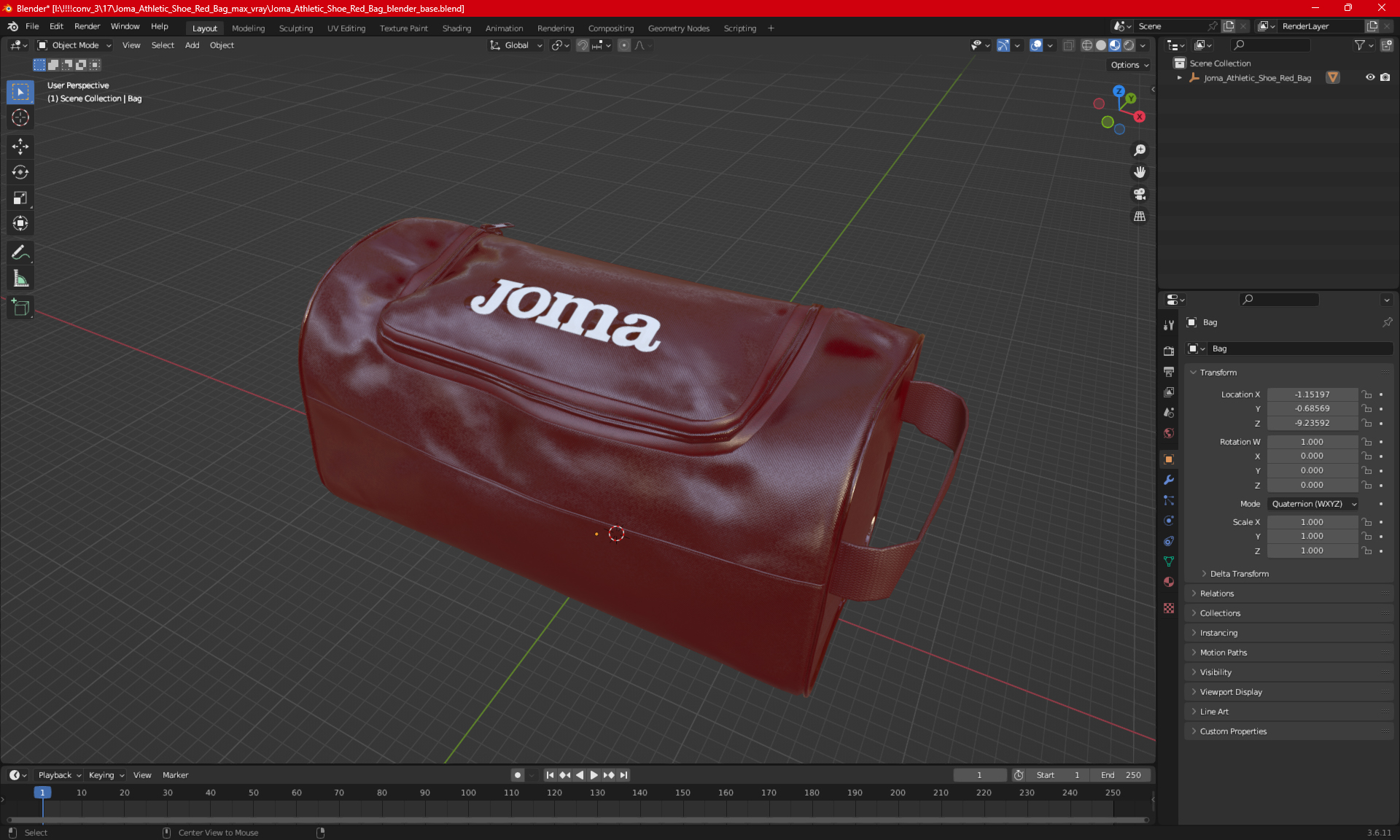Click the Location X value field
The width and height of the screenshot is (1400, 840).
coord(1312,394)
